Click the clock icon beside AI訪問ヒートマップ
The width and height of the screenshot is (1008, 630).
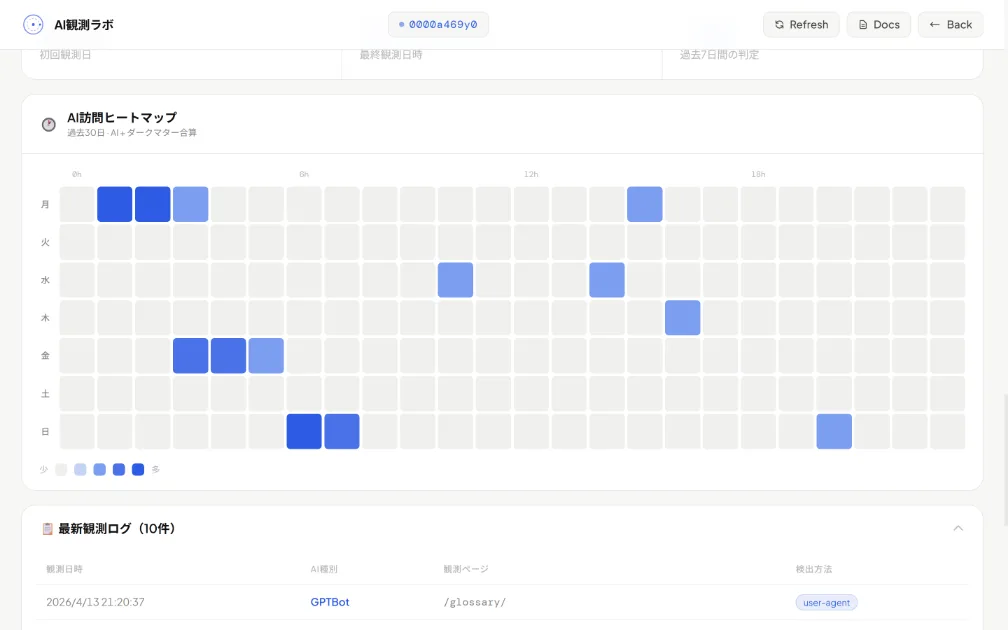point(48,124)
